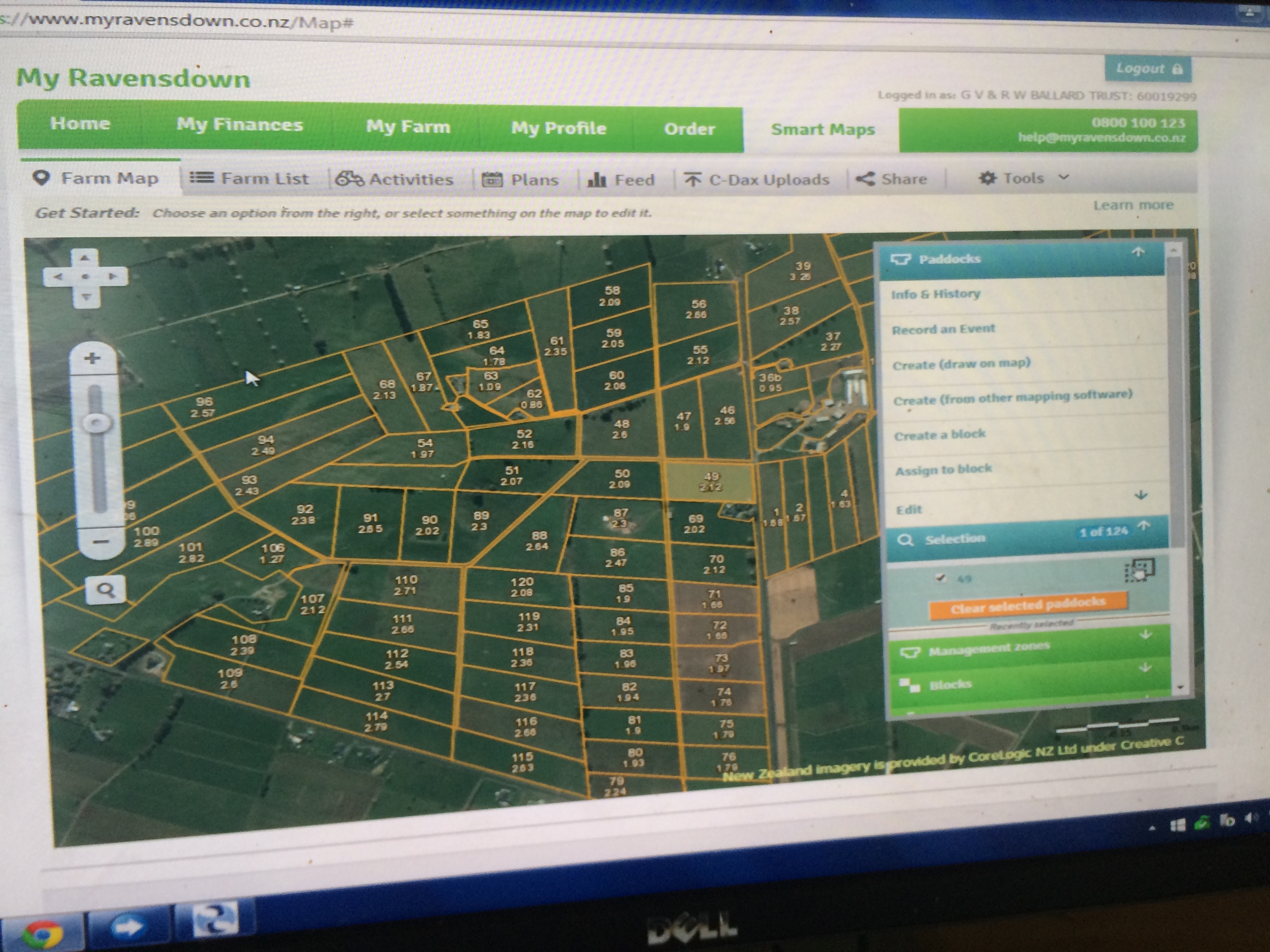Viewport: 1270px width, 952px height.
Task: Select highlighted paddock 49 on map
Action: coord(710,482)
